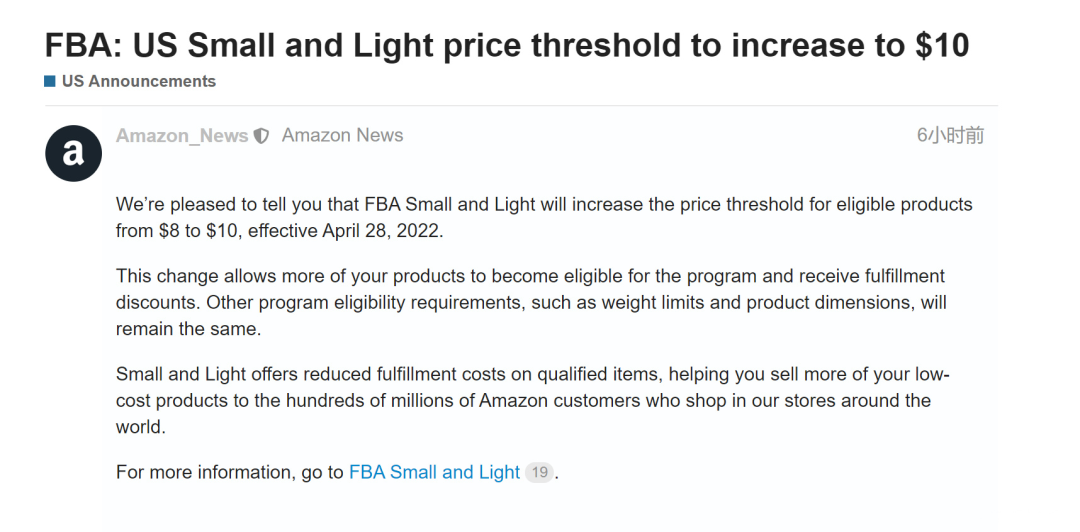Click the "April 28, 2022" effective date text
The image size is (1080, 532).
[x=380, y=230]
